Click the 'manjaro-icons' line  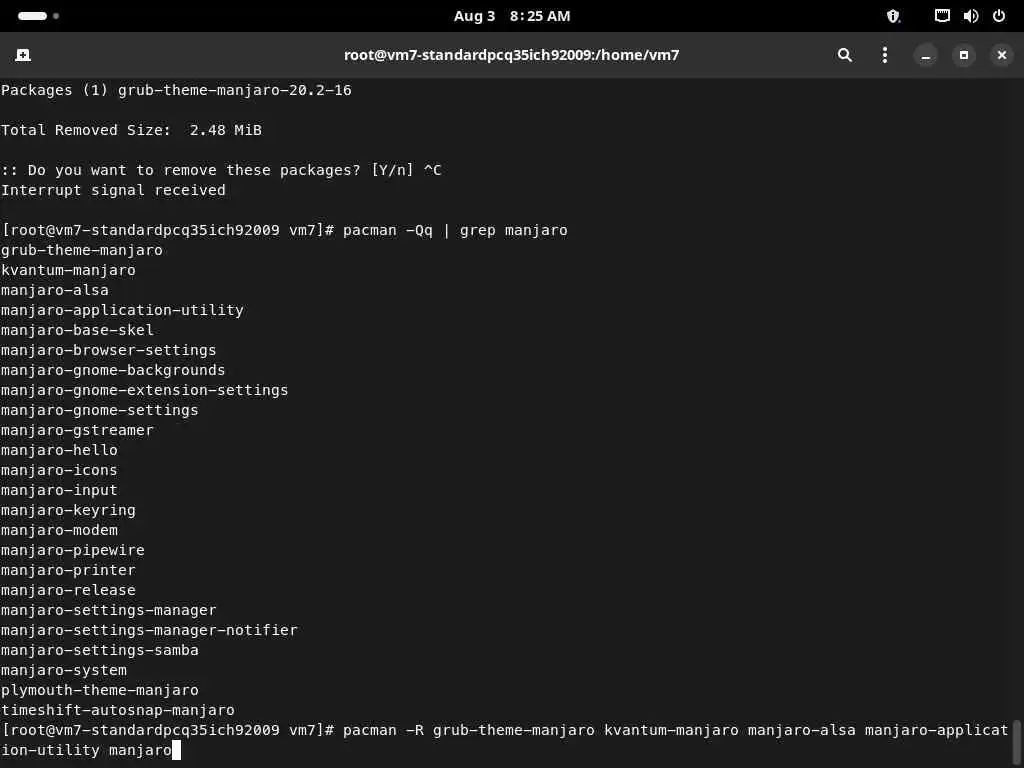click(59, 470)
